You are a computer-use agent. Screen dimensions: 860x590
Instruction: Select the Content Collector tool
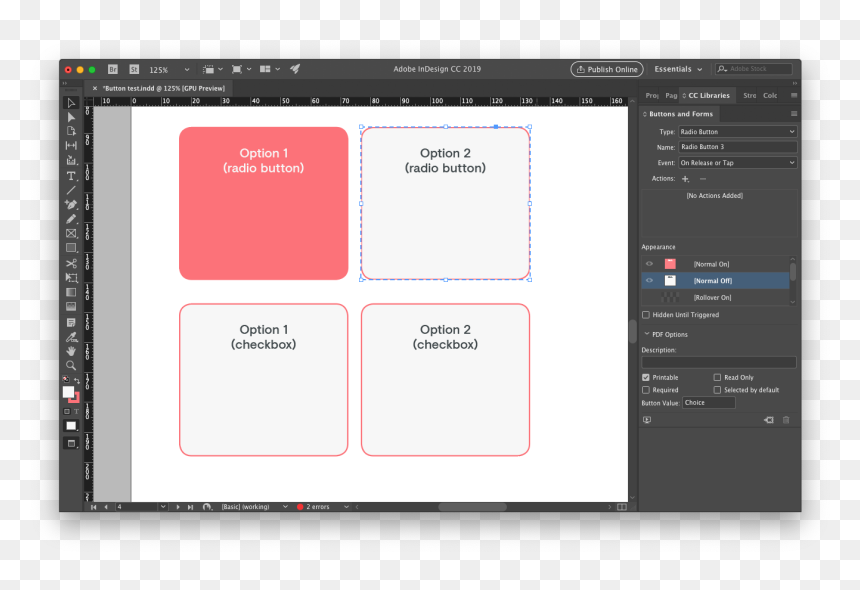click(x=71, y=161)
